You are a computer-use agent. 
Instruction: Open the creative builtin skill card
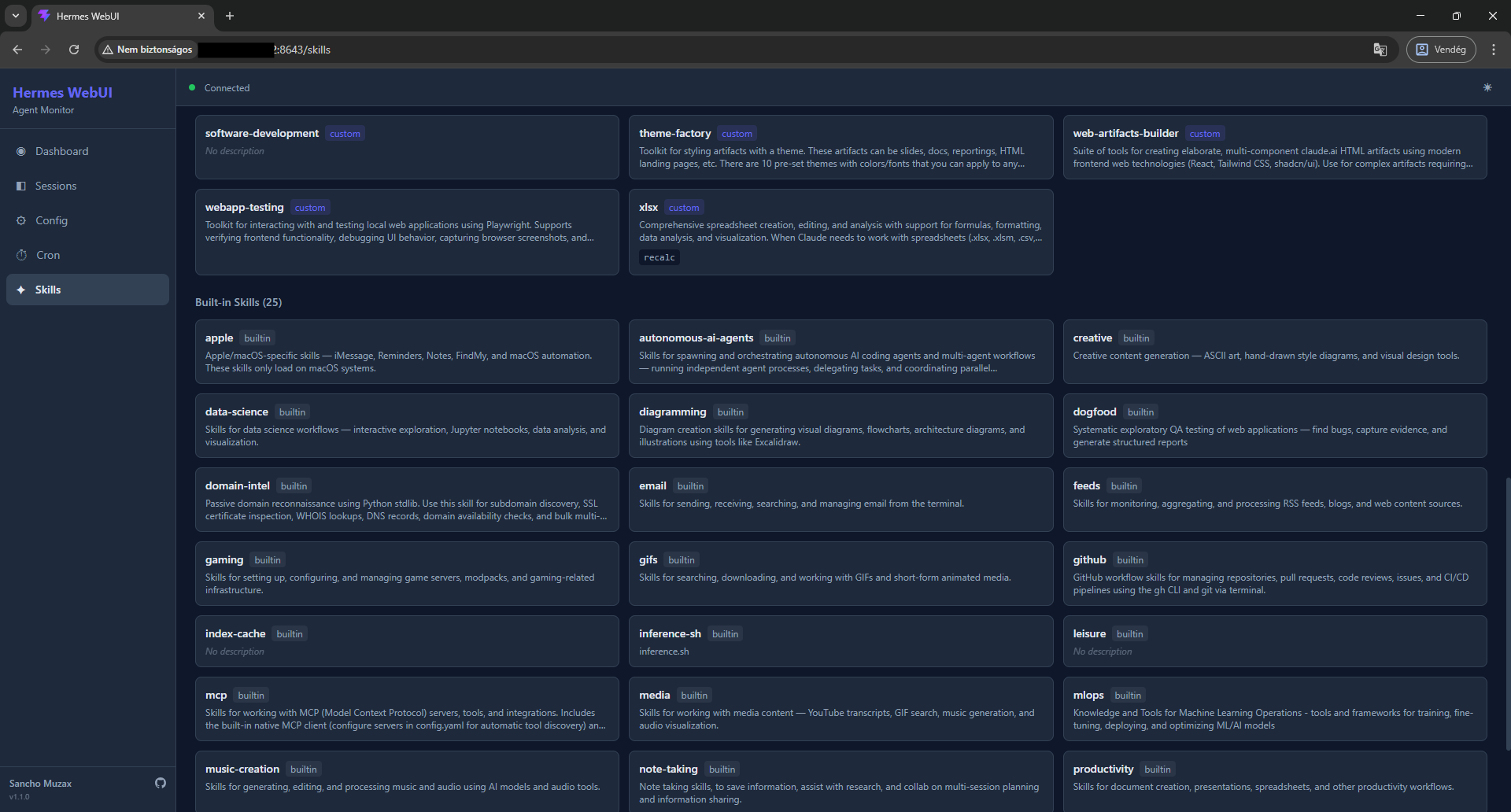point(1275,352)
